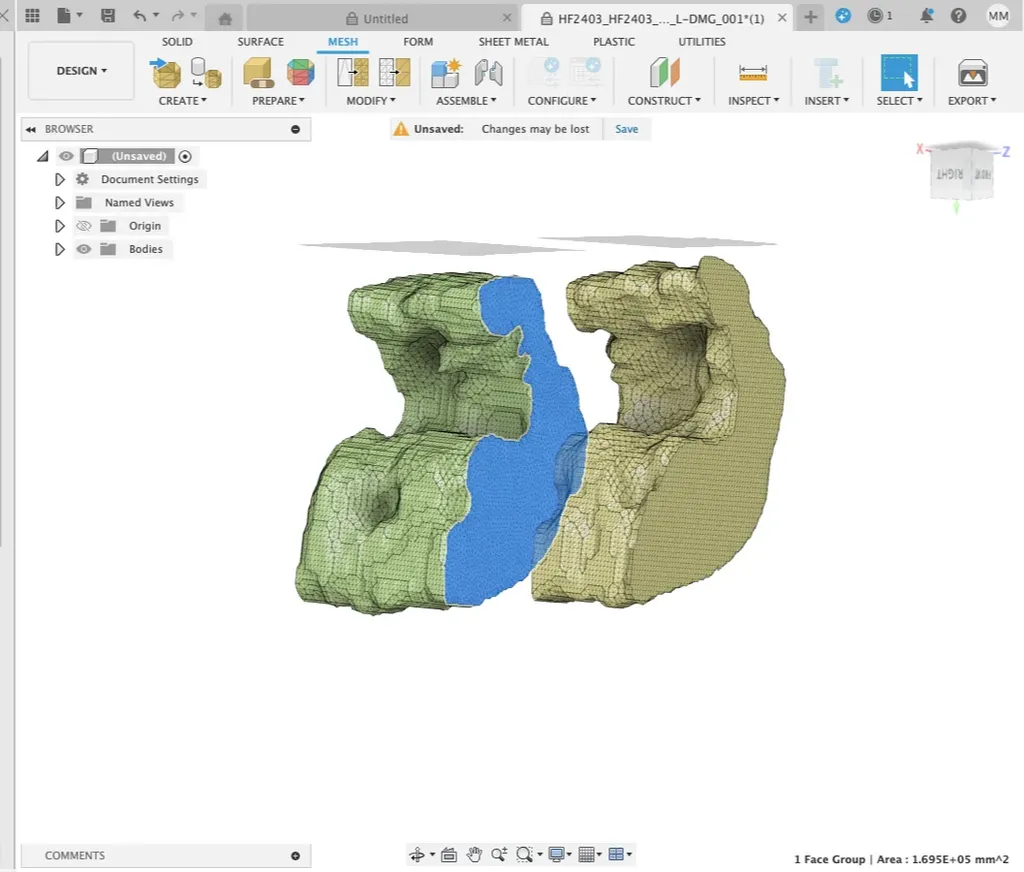
Task: Open the MODIFY menu
Action: point(370,101)
